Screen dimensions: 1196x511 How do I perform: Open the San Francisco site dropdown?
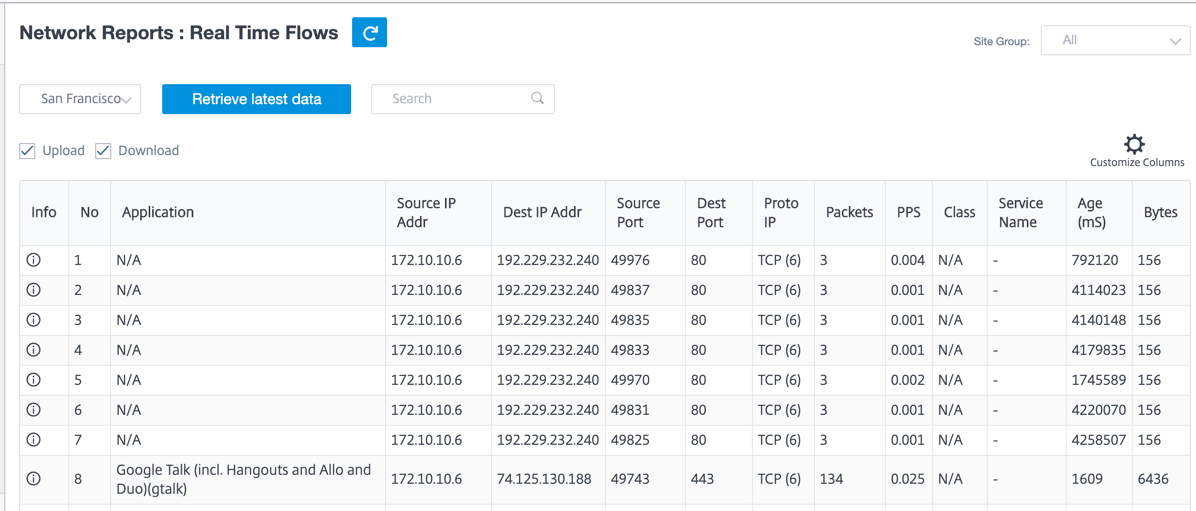pyautogui.click(x=80, y=99)
